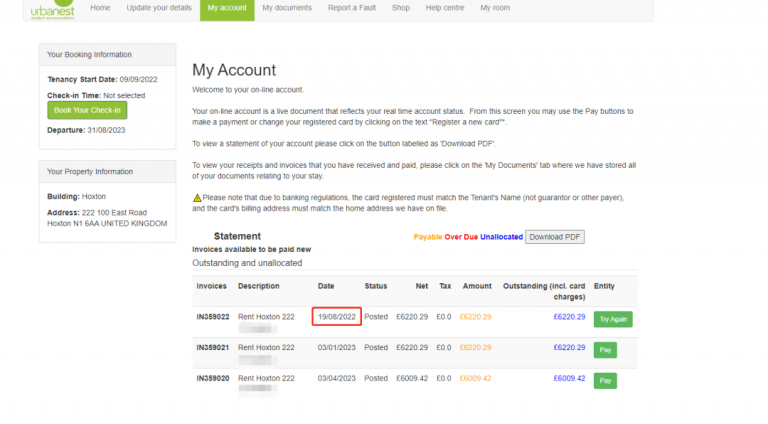The width and height of the screenshot is (768, 424).
Task: Select the My account tab
Action: (x=227, y=8)
